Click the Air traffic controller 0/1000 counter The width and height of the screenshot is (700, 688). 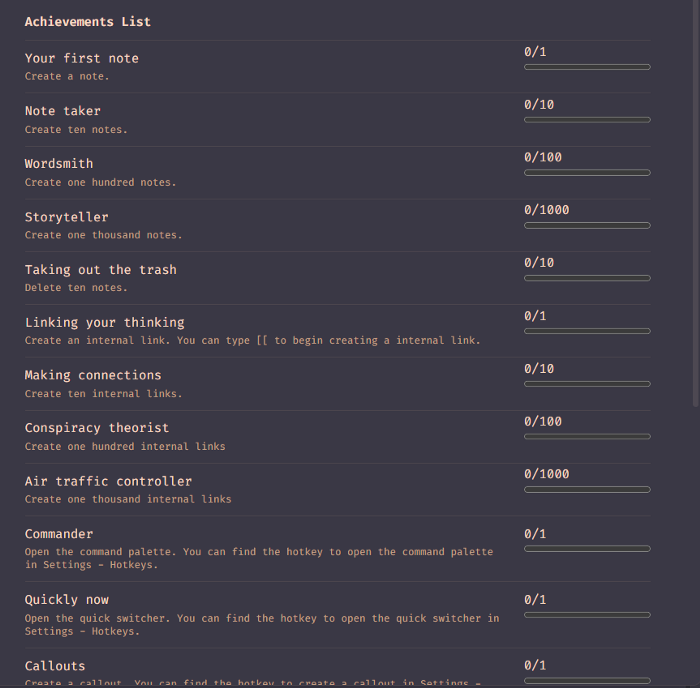pos(546,474)
